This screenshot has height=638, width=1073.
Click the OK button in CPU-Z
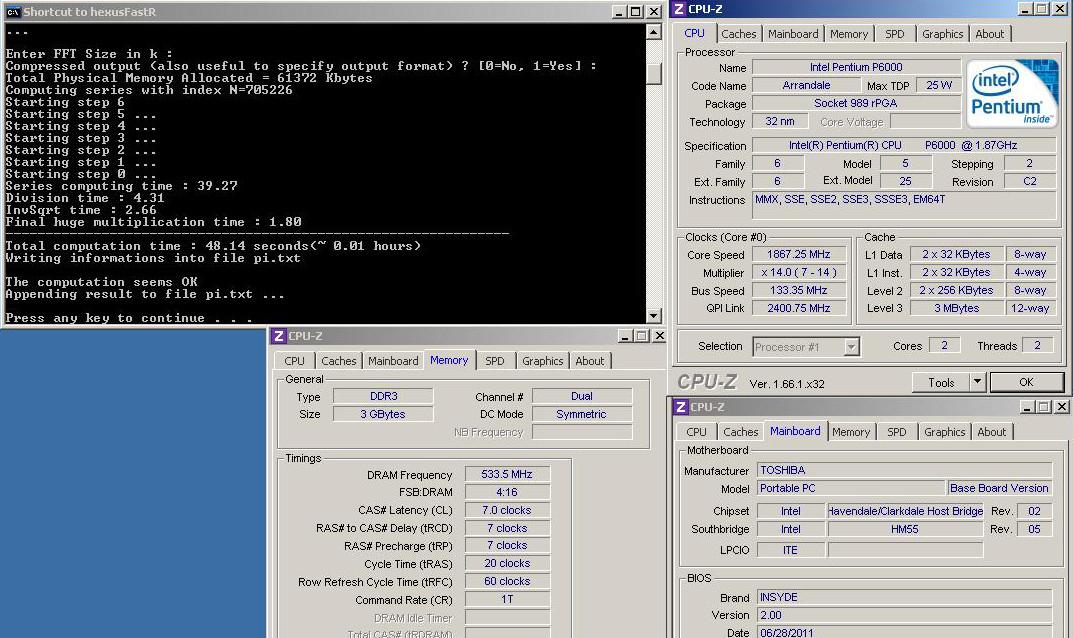pos(1026,382)
